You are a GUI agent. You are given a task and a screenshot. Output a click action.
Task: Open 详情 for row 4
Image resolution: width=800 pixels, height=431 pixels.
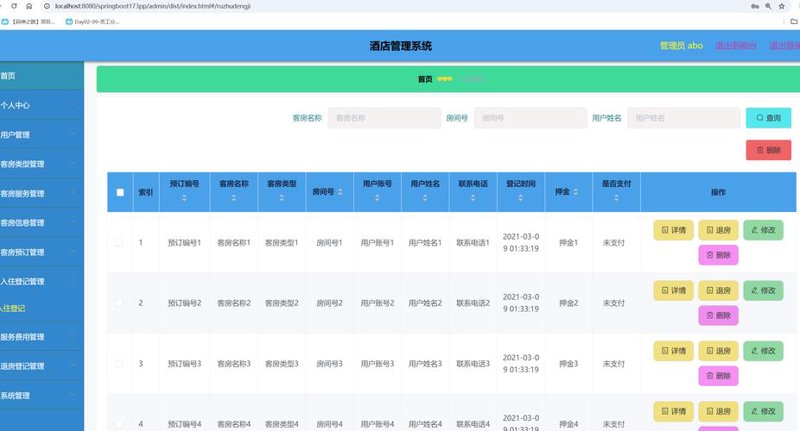[673, 411]
